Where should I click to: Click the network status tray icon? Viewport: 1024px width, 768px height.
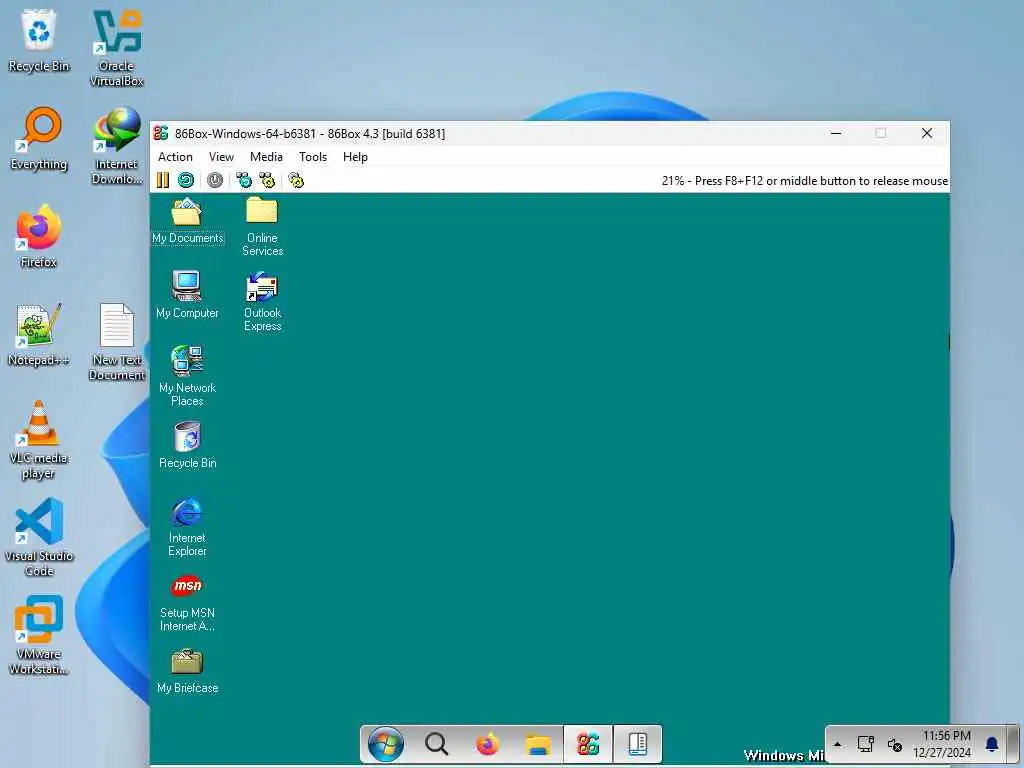866,744
